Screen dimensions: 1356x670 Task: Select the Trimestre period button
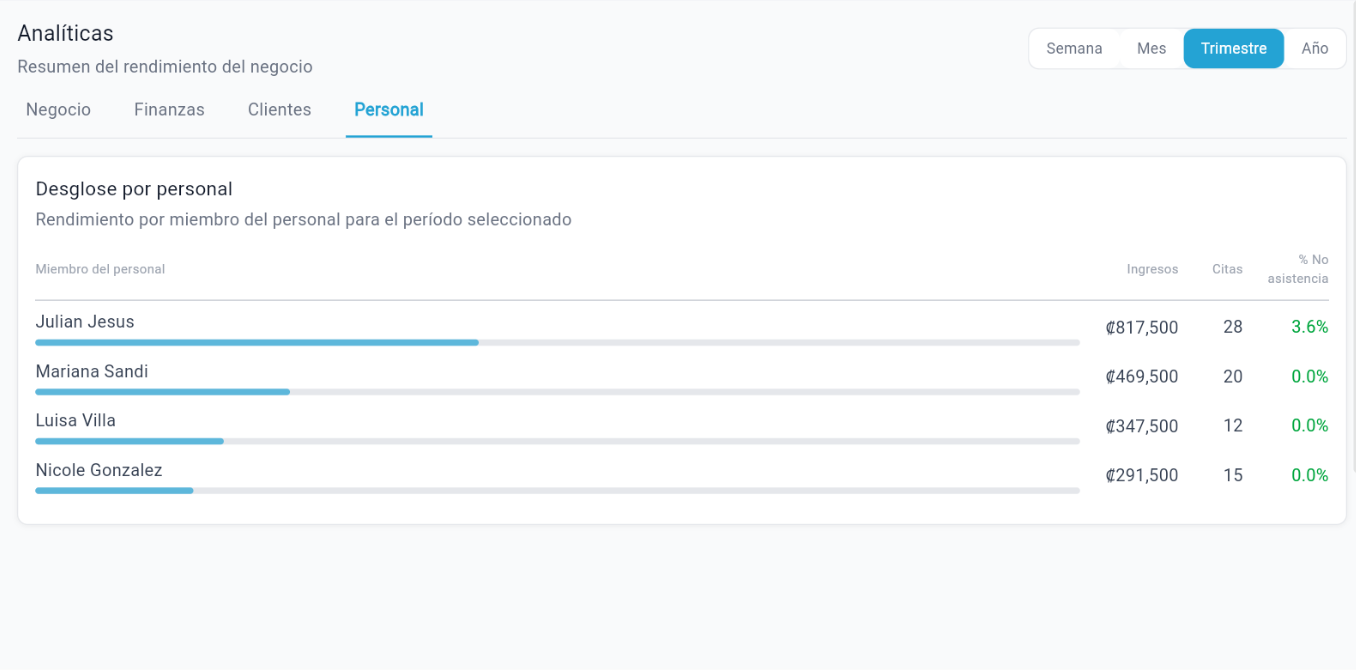point(1234,48)
